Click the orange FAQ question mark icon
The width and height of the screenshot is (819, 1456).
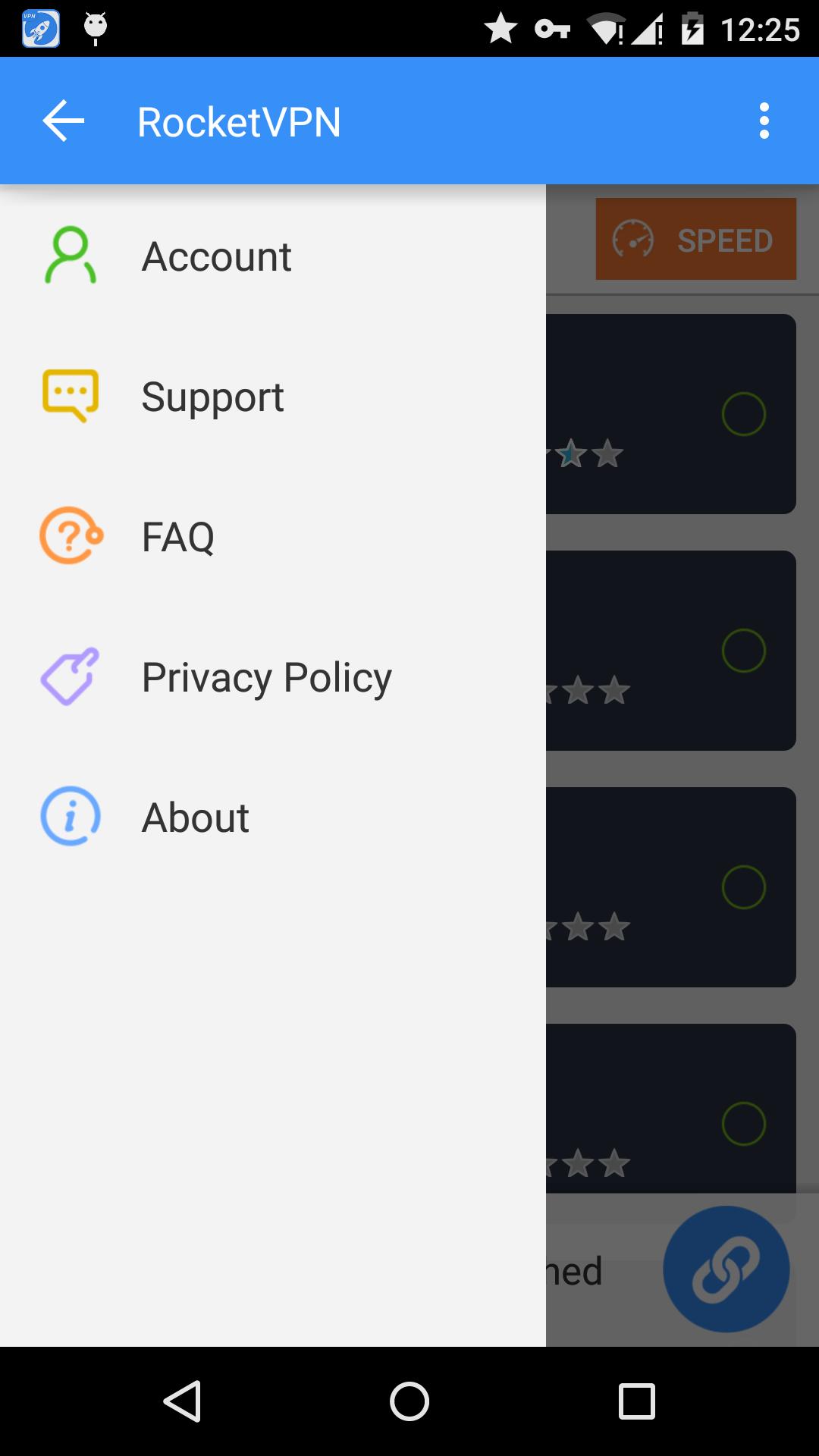point(70,536)
